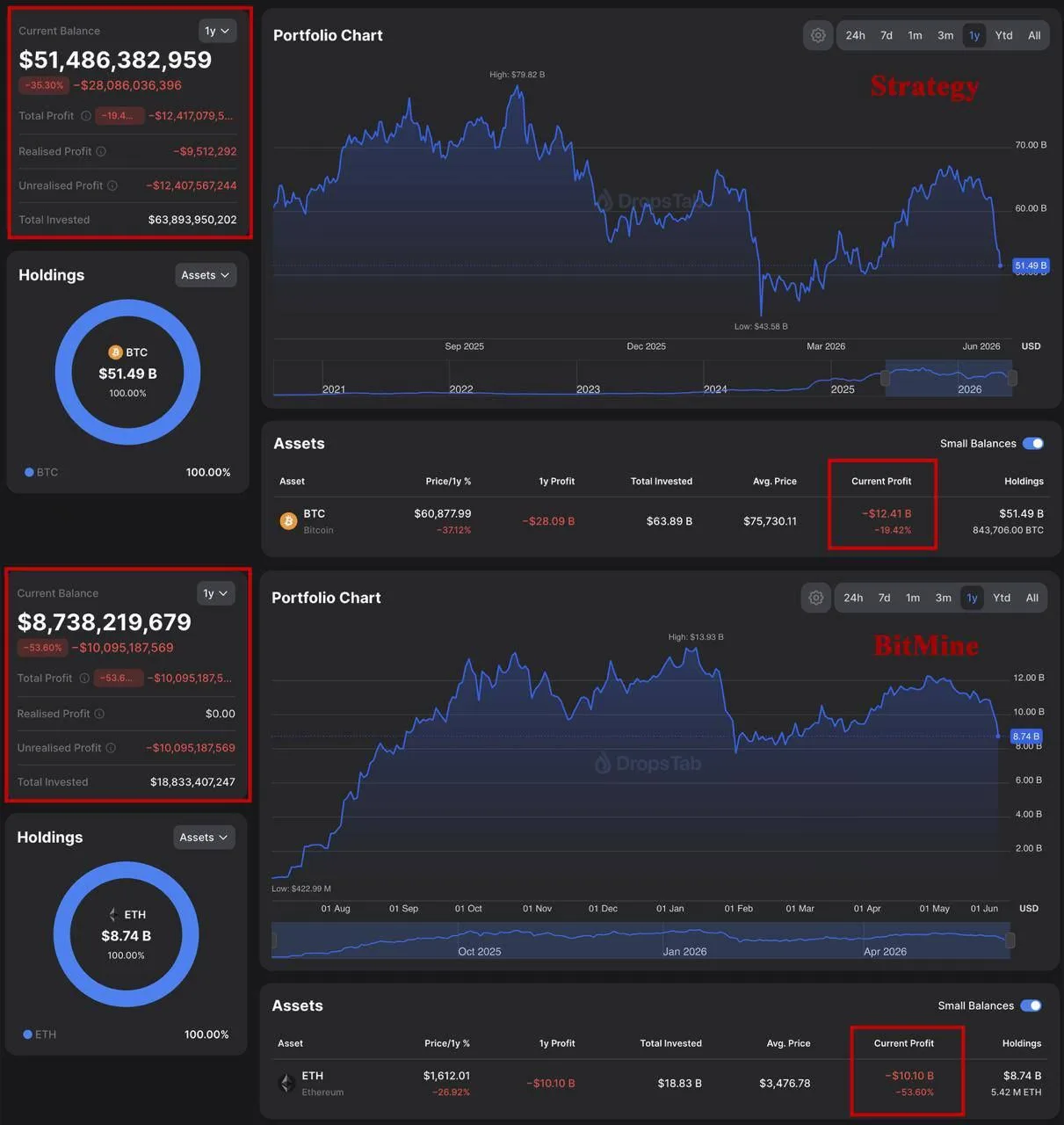Open the BTC Bitcoin asset row
Viewport: 1064px width, 1125px height.
(x=661, y=521)
